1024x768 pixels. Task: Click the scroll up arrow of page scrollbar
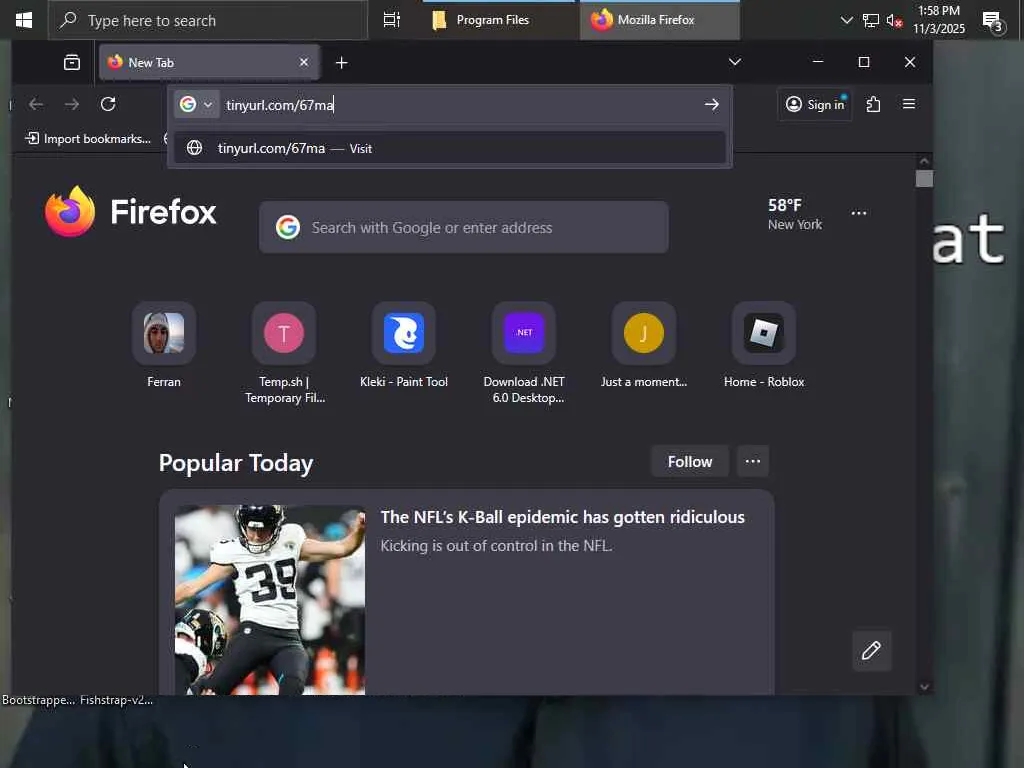tap(923, 161)
